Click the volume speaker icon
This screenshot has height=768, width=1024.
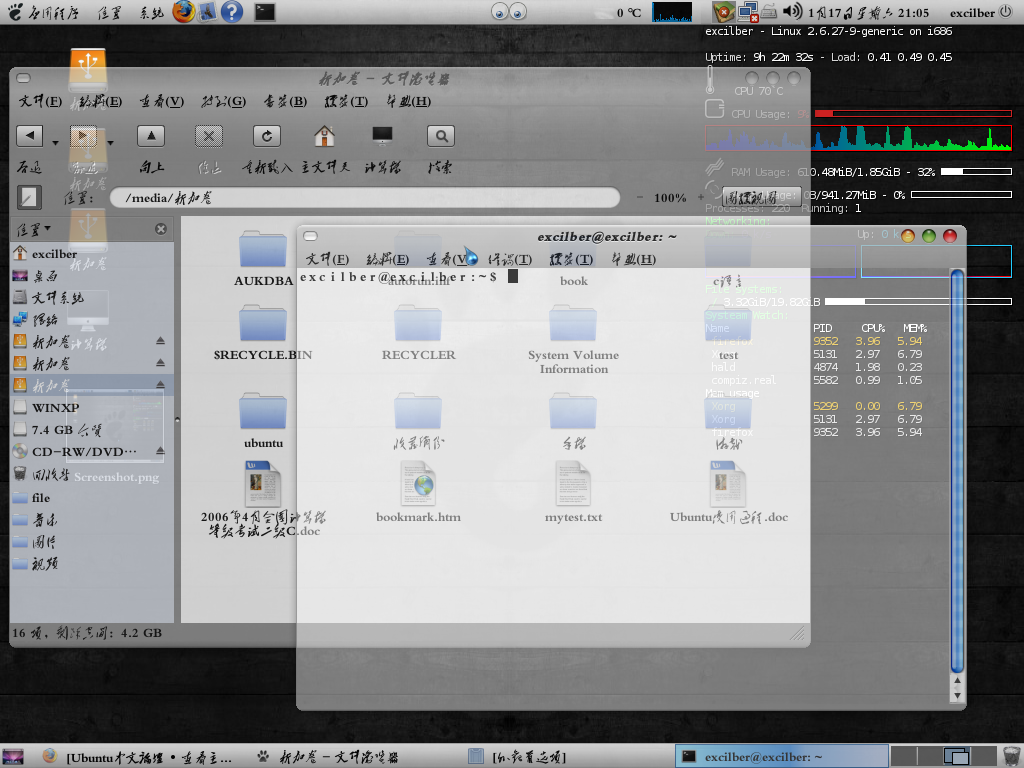[x=792, y=12]
